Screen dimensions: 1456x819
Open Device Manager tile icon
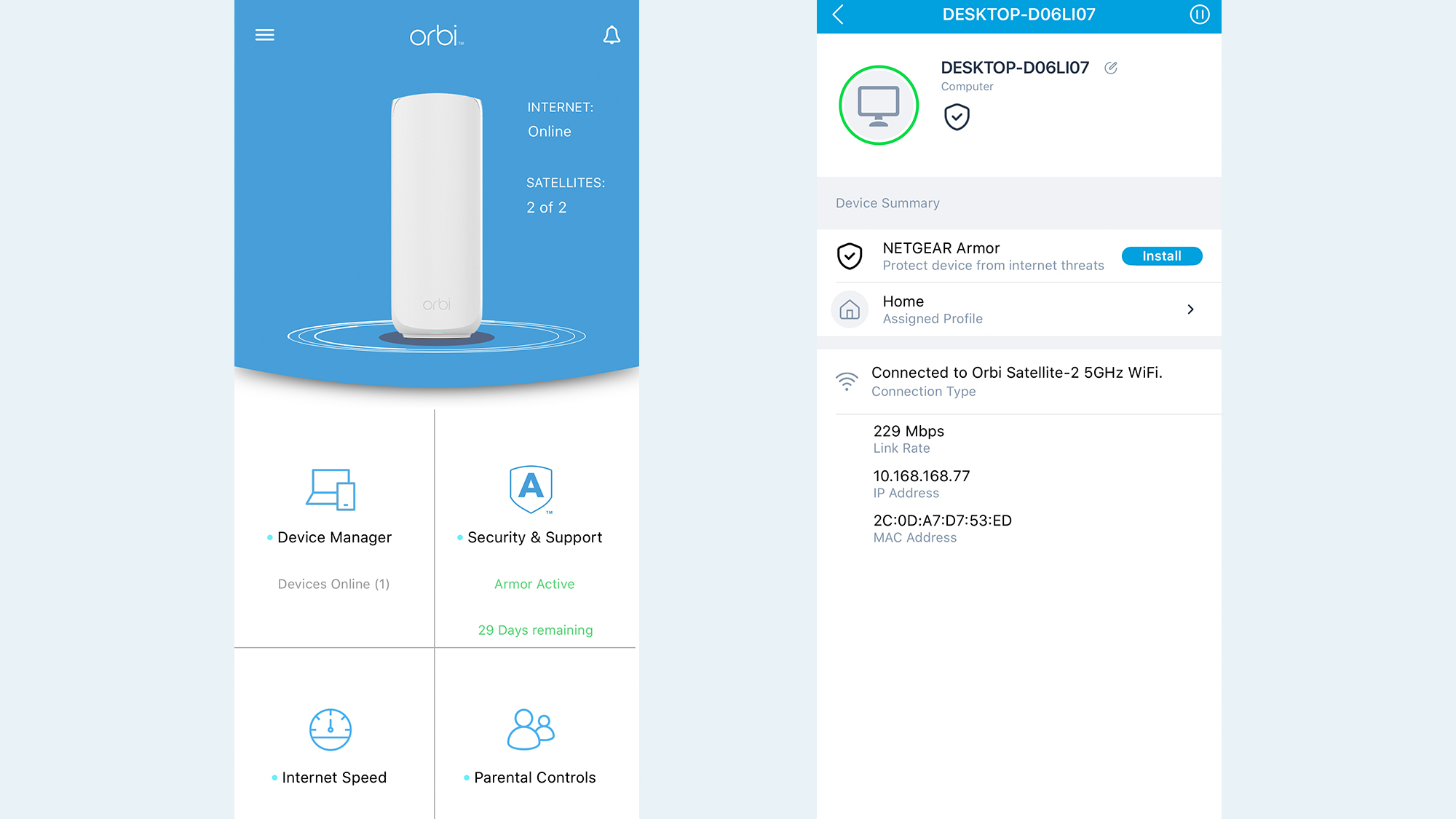331,489
